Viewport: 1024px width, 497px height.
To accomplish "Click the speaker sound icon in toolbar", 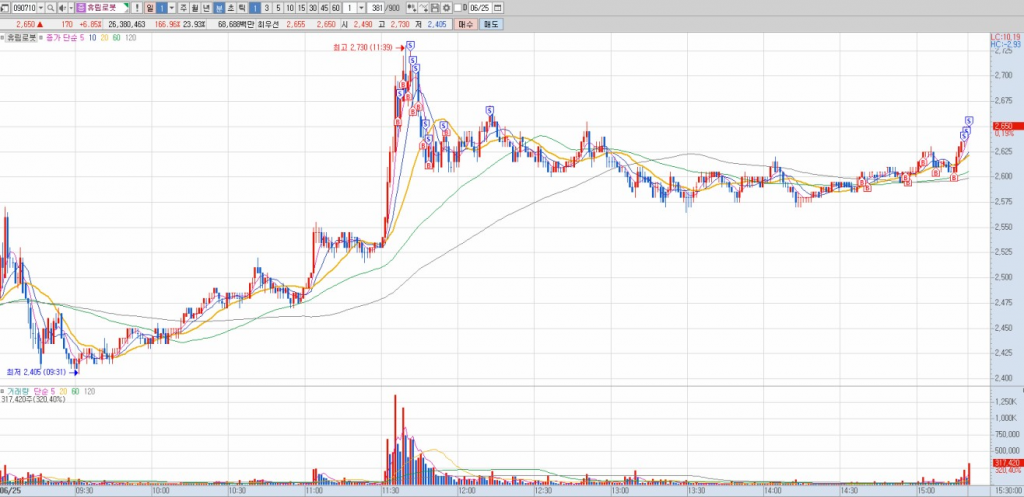I will 59,7.
